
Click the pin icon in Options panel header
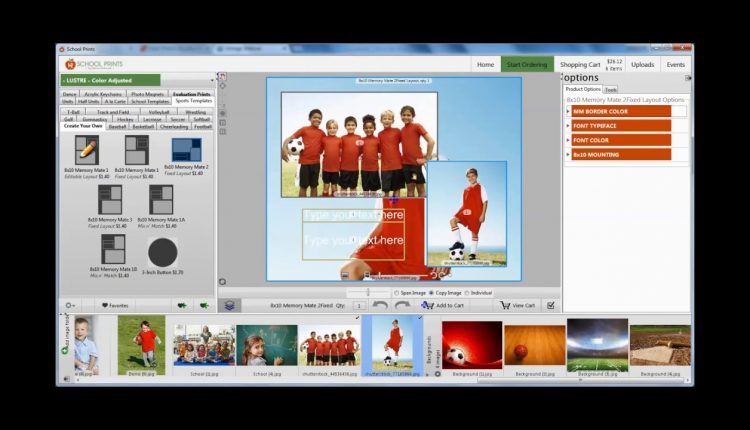688,77
